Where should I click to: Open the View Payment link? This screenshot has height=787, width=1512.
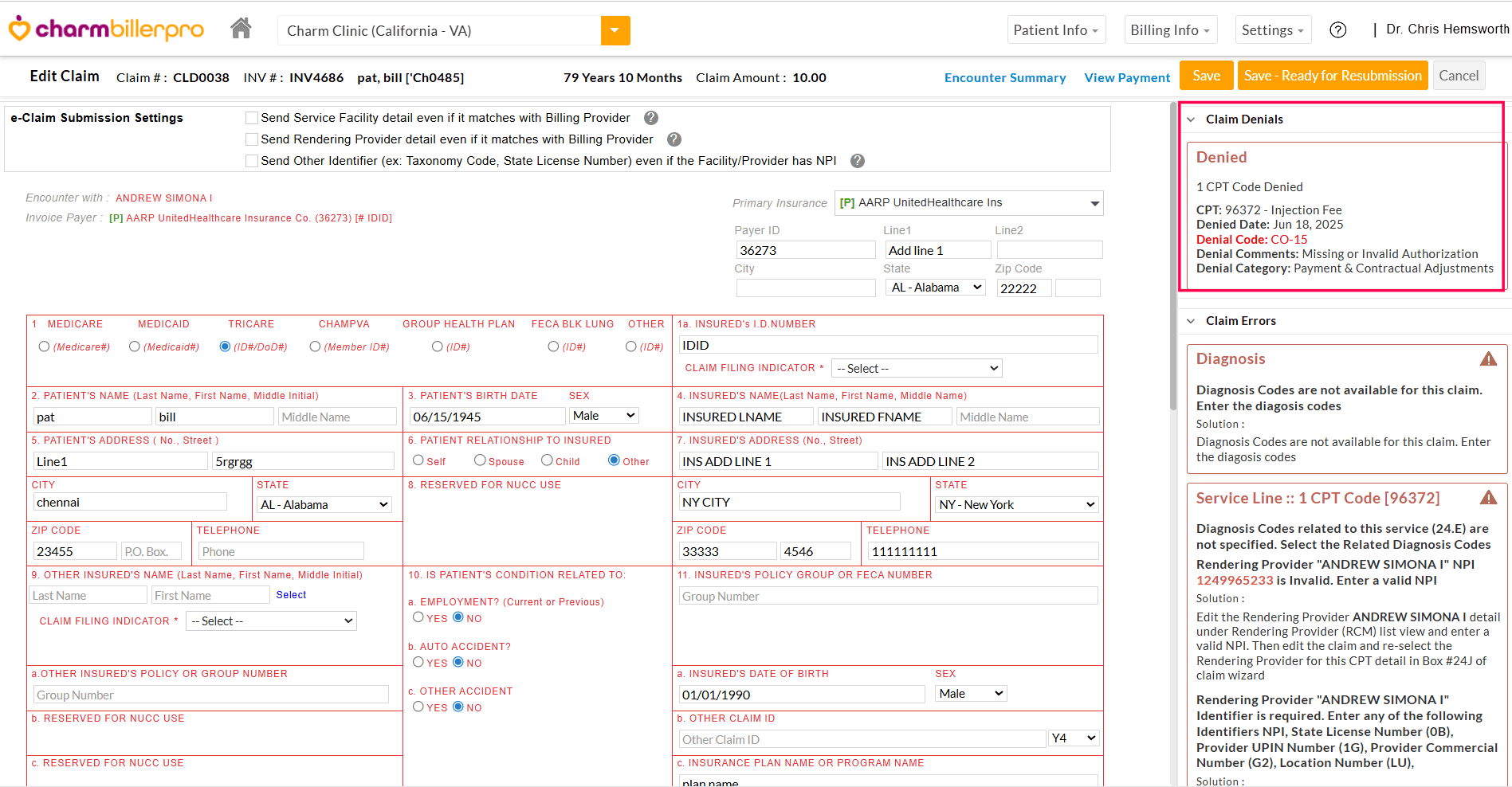[x=1127, y=78]
